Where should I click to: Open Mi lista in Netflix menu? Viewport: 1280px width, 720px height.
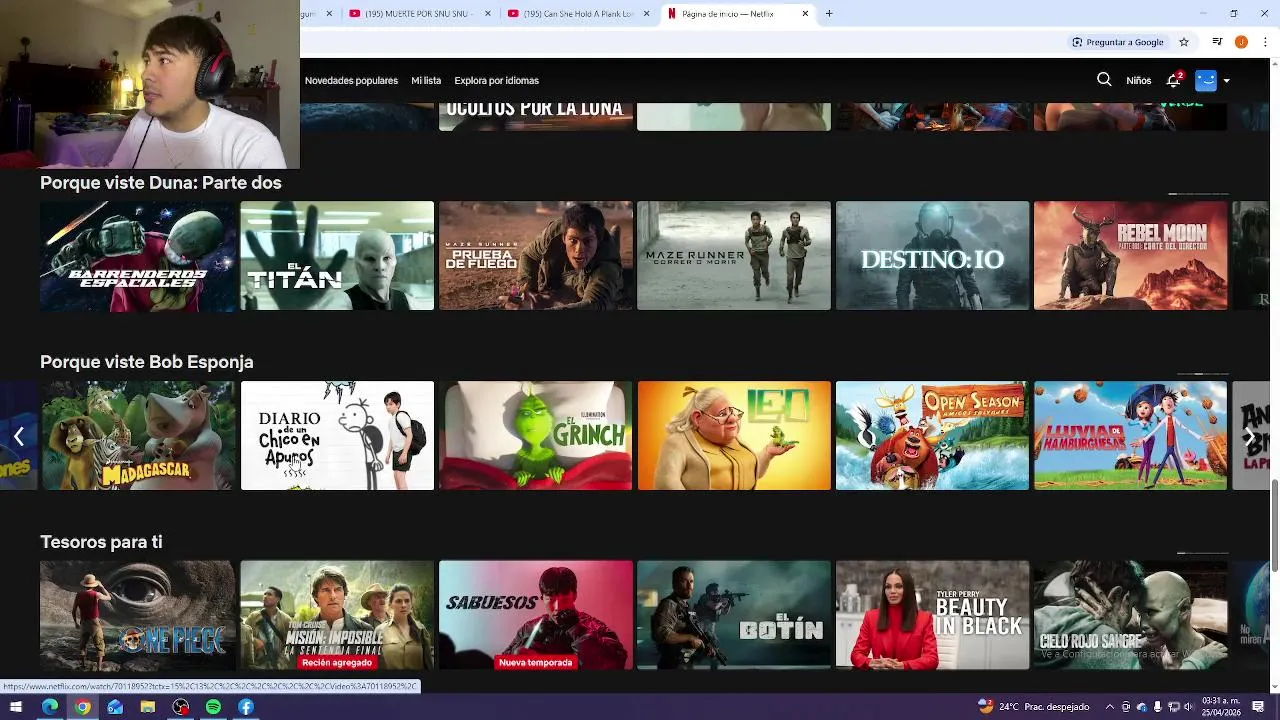(426, 81)
